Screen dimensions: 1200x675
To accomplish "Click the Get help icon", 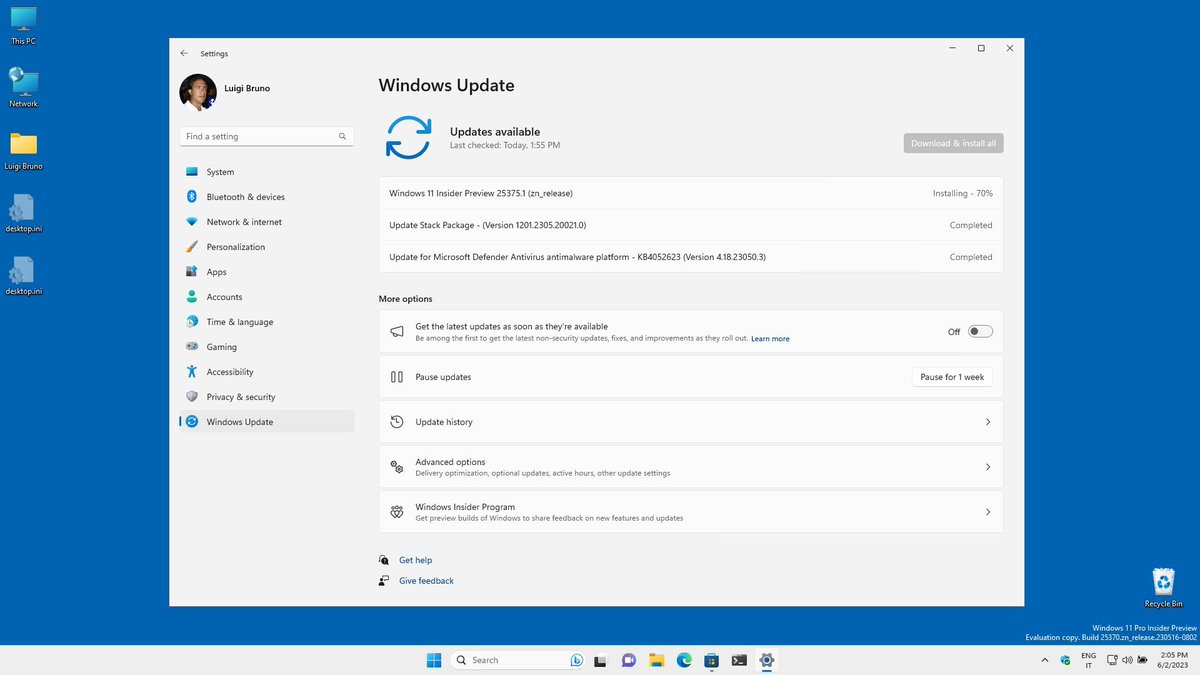I will tap(384, 560).
